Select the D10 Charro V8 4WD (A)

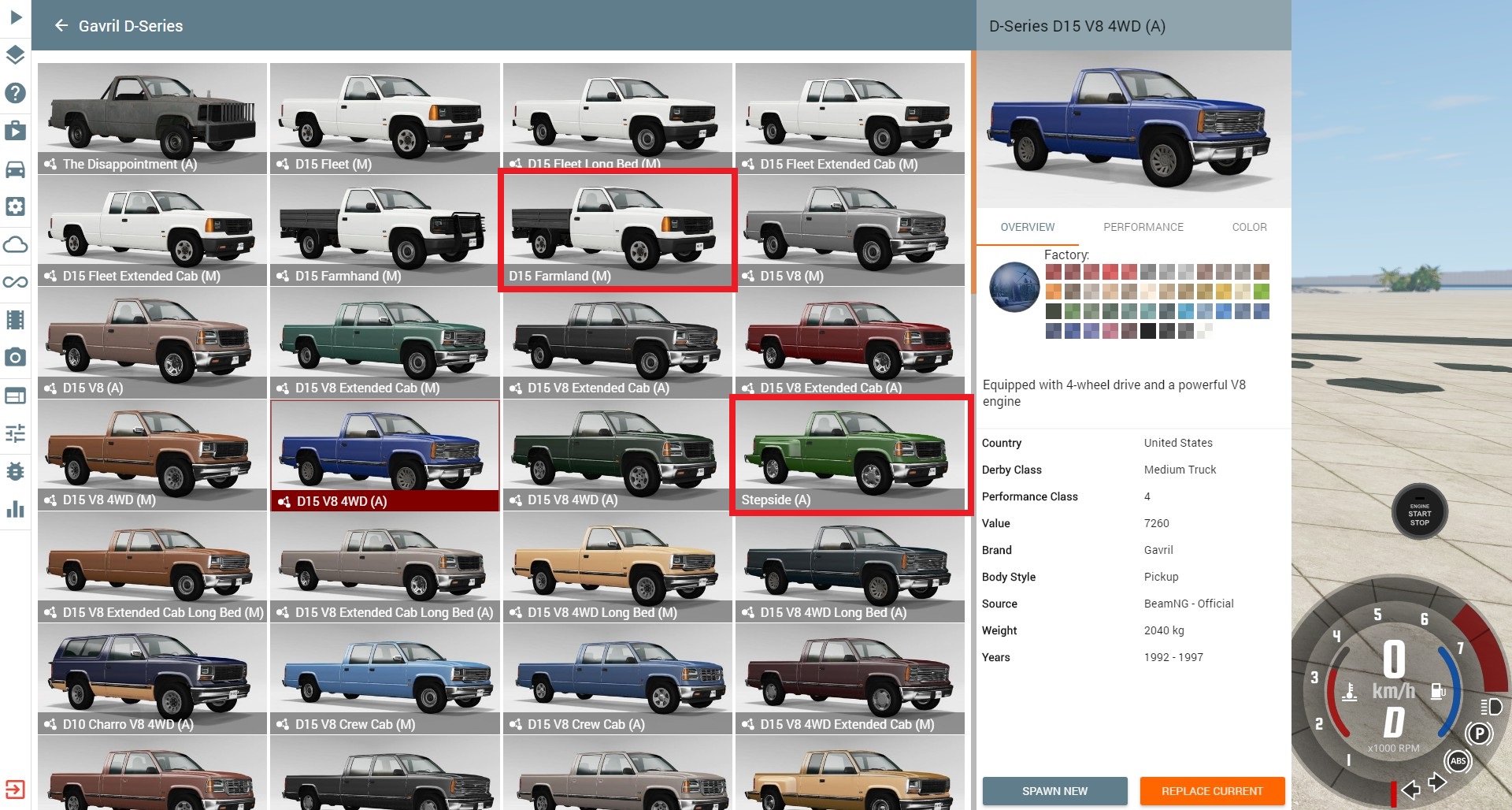point(152,678)
